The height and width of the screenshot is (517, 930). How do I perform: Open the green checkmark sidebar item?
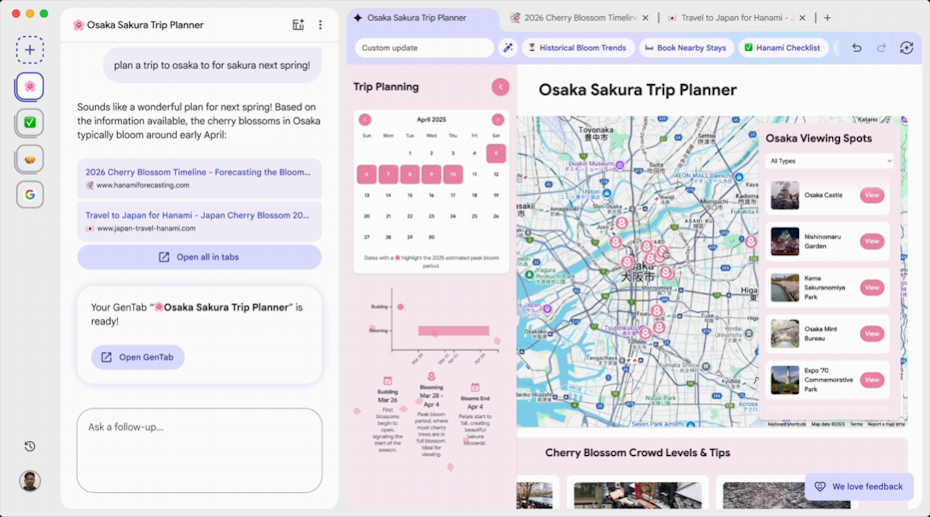[x=30, y=123]
